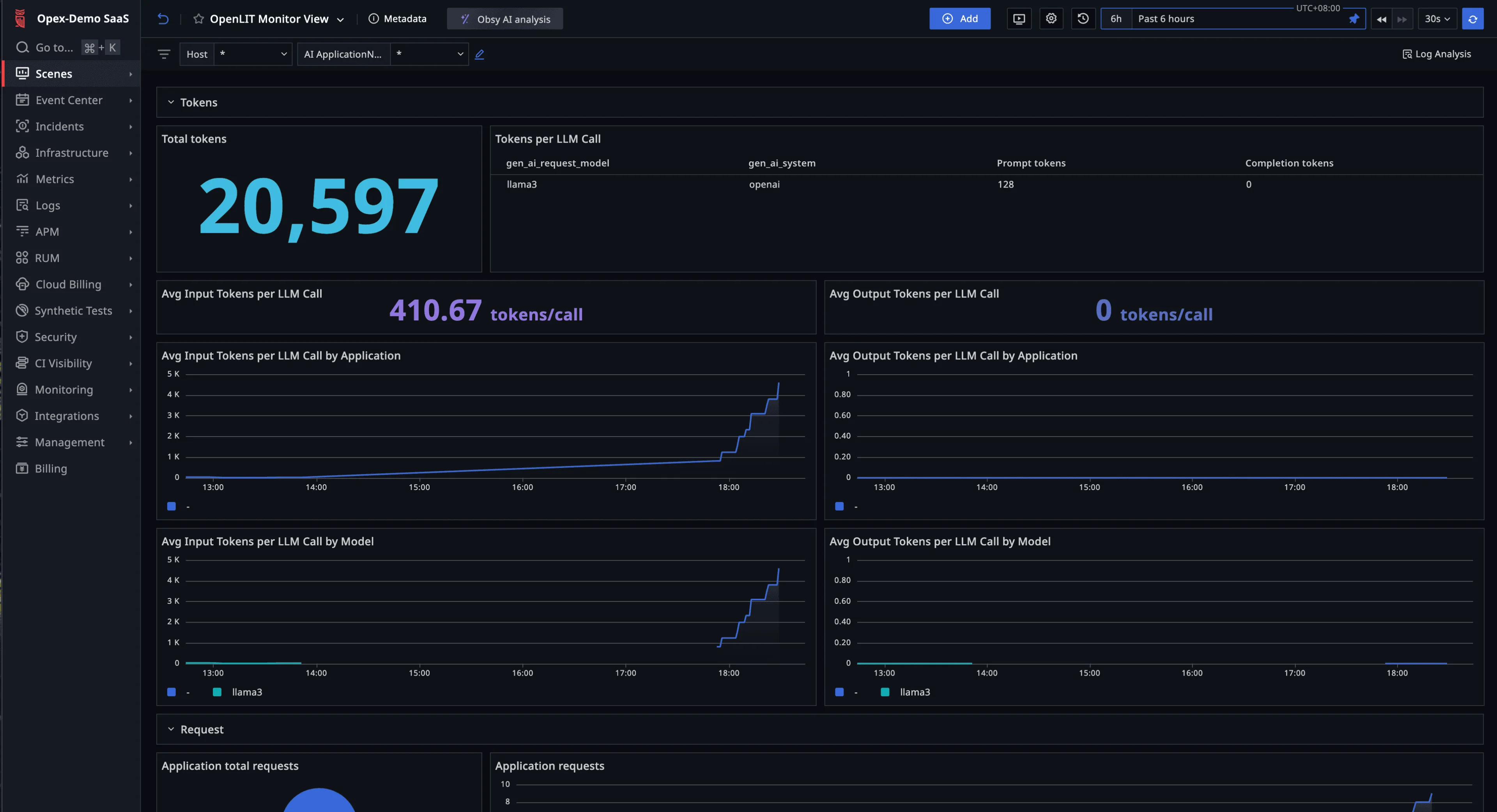Open the Host value dropdown
Image resolution: width=1497 pixels, height=812 pixels.
[253, 54]
